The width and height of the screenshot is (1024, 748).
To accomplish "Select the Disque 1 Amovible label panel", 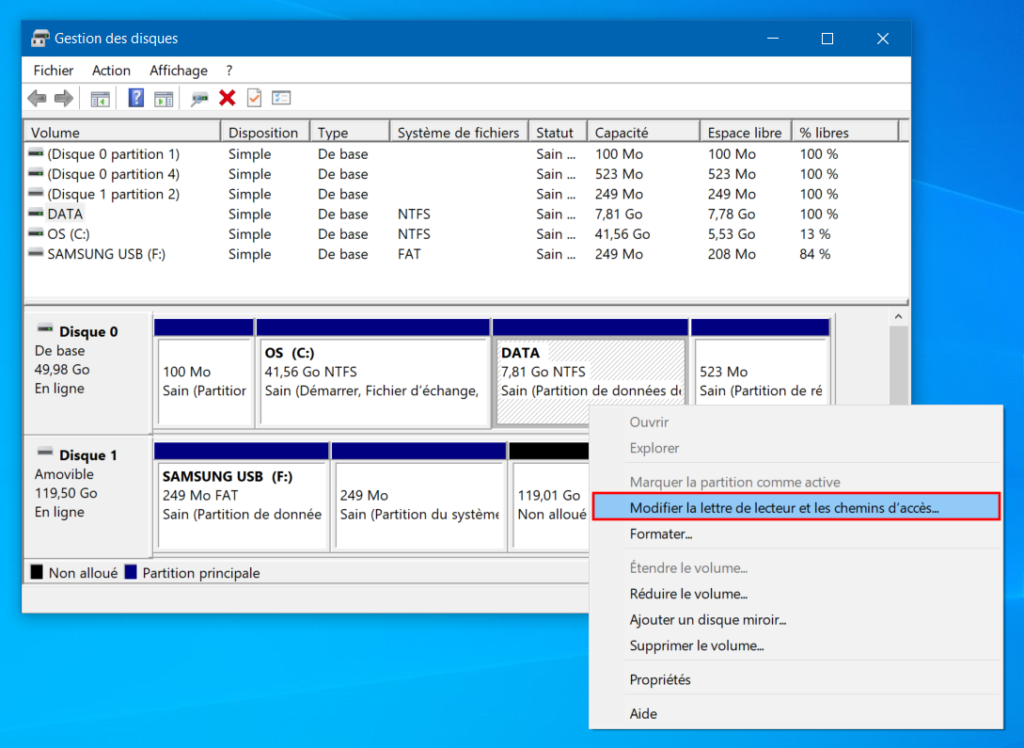I will pos(88,495).
